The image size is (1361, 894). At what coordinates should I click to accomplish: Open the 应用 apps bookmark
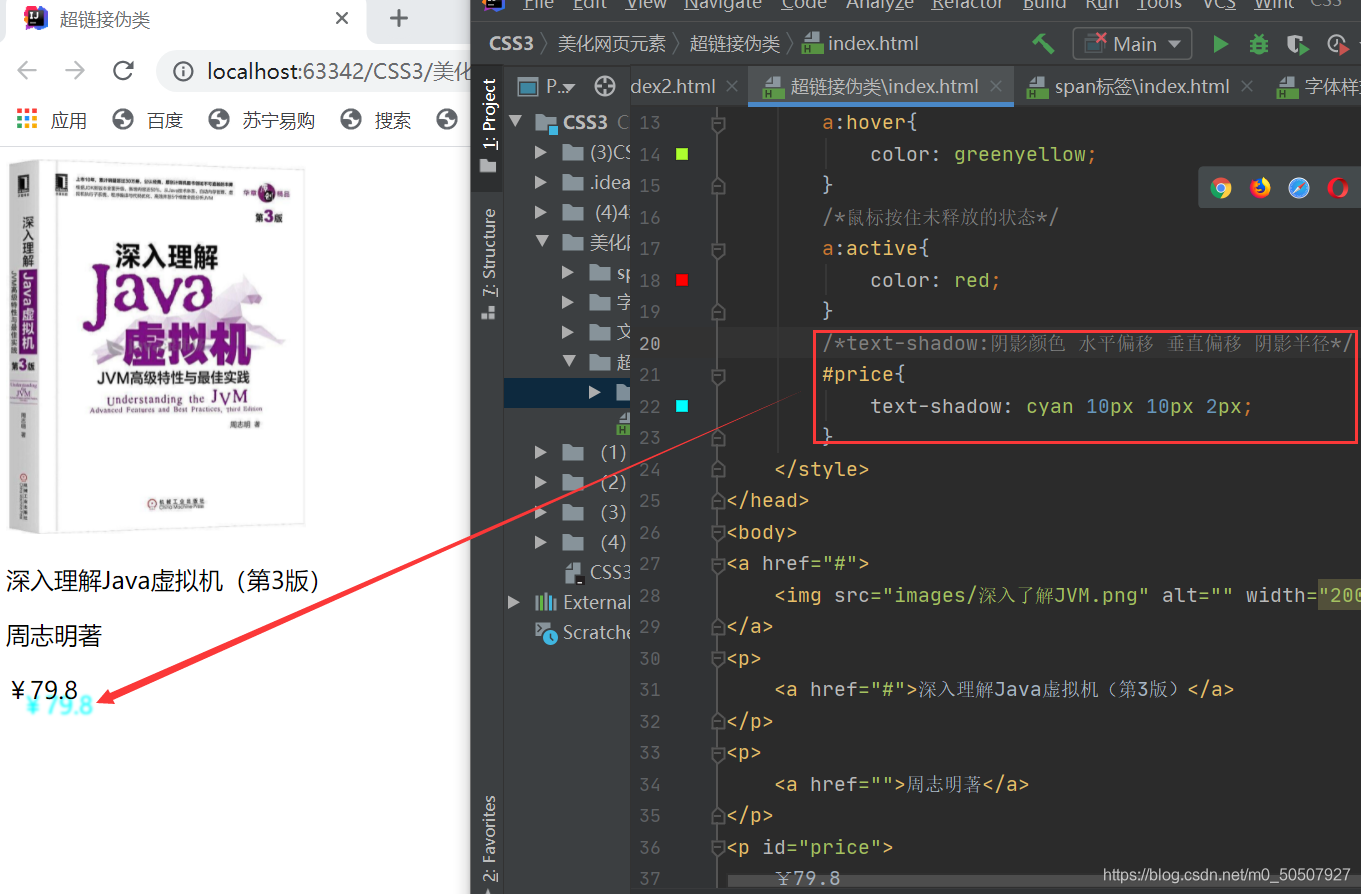(x=52, y=120)
